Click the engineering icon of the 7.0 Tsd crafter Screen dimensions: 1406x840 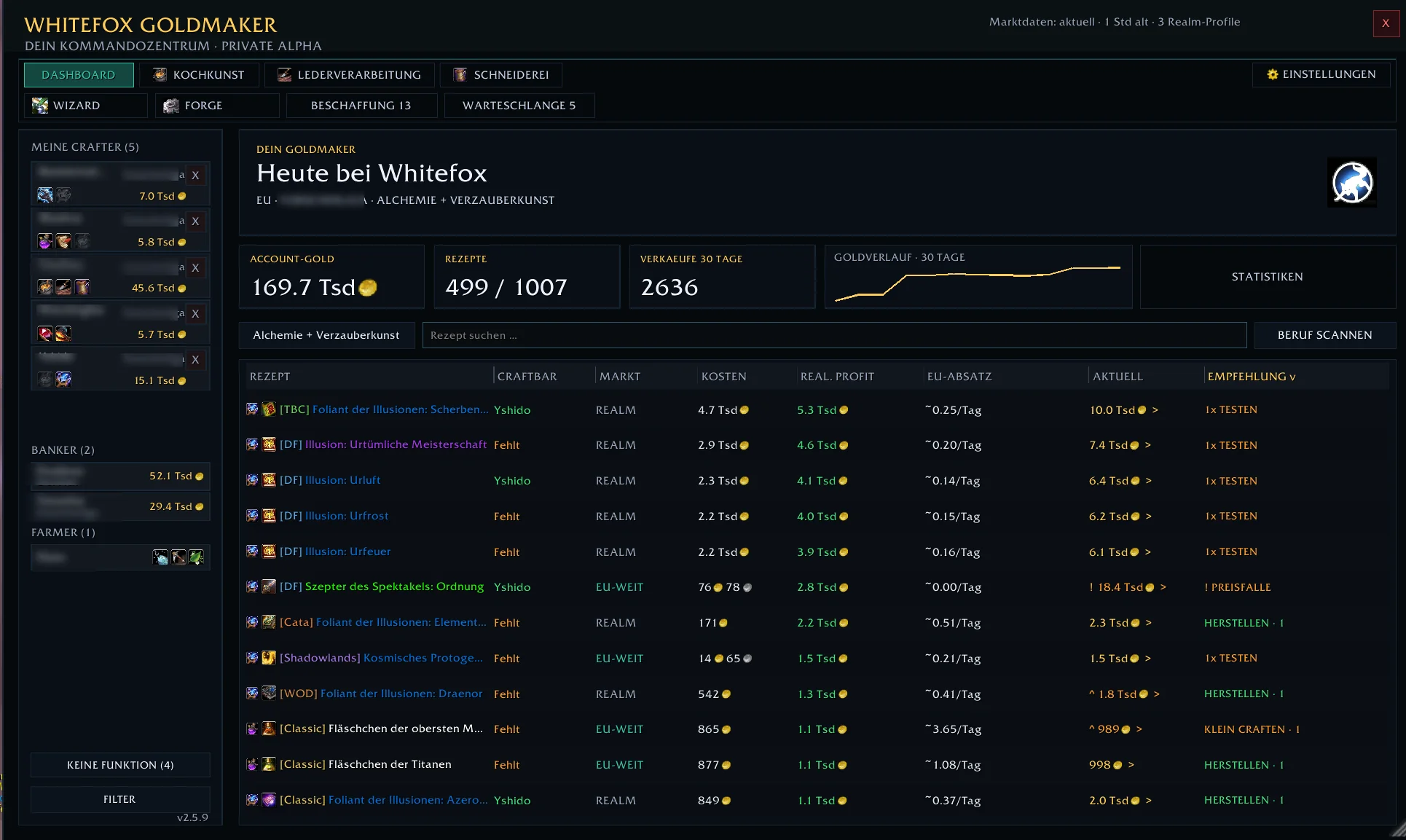(x=45, y=195)
